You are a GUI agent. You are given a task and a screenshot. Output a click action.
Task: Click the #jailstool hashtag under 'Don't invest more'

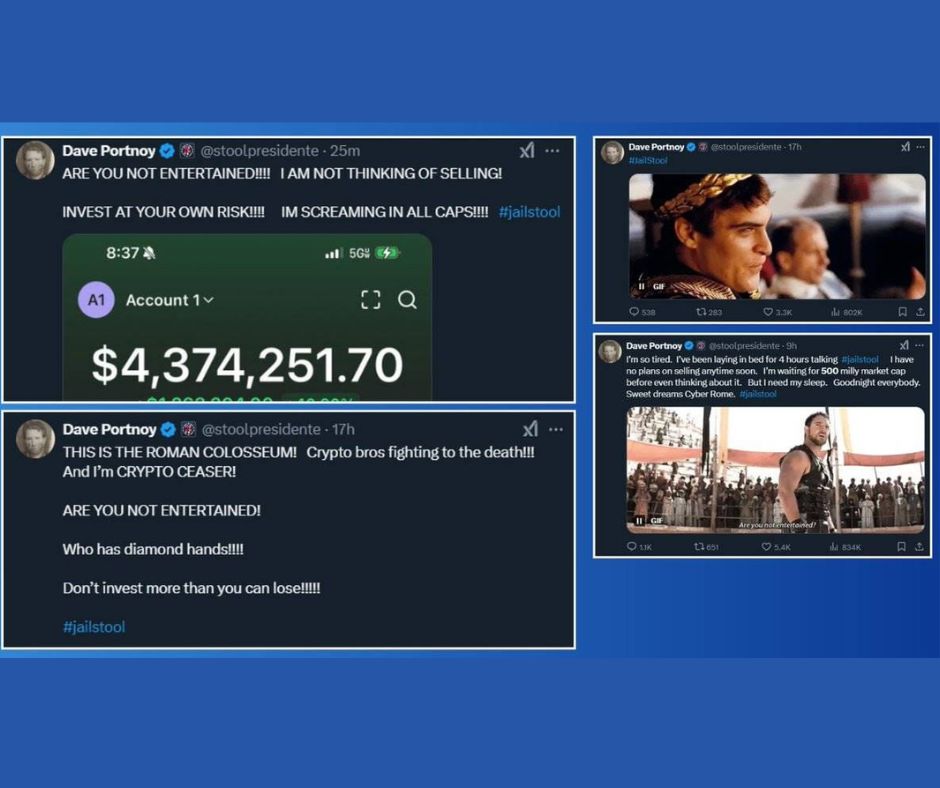coord(94,627)
